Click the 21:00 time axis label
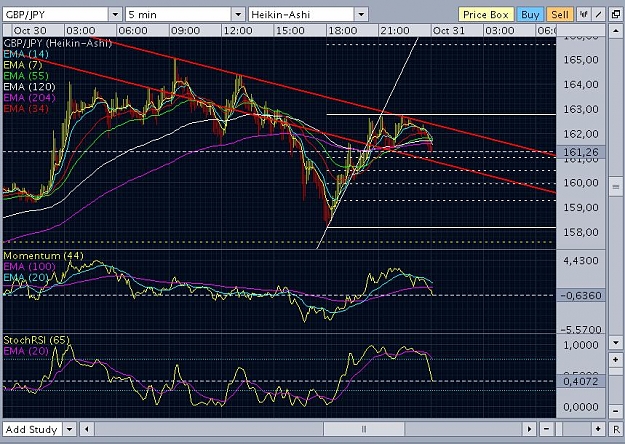625x444 pixels. click(395, 31)
